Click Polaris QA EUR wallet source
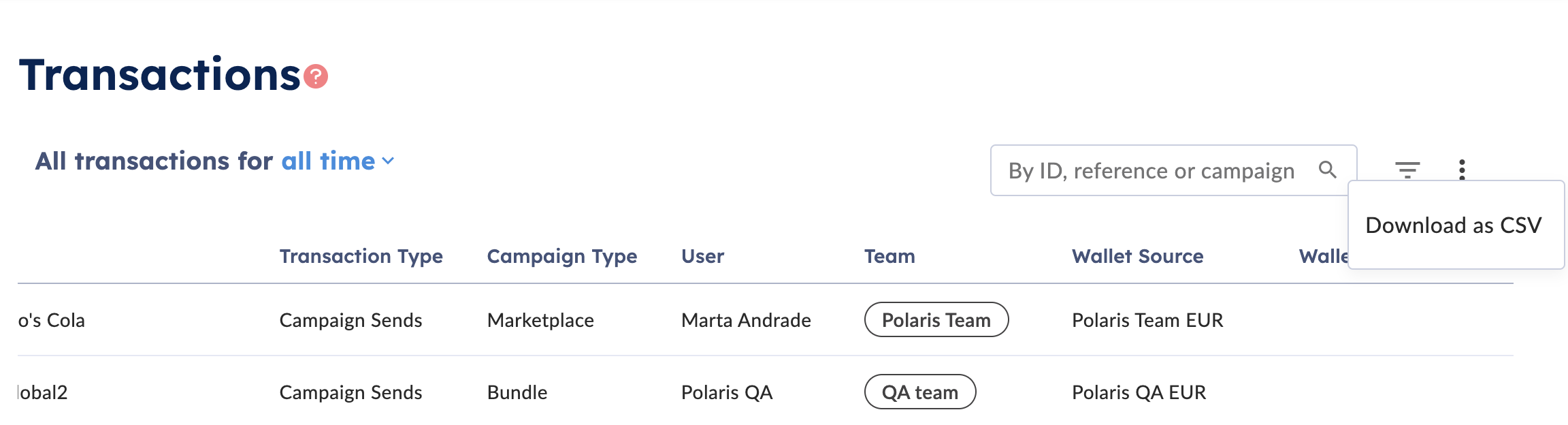This screenshot has height=425, width=1568. point(1139,392)
